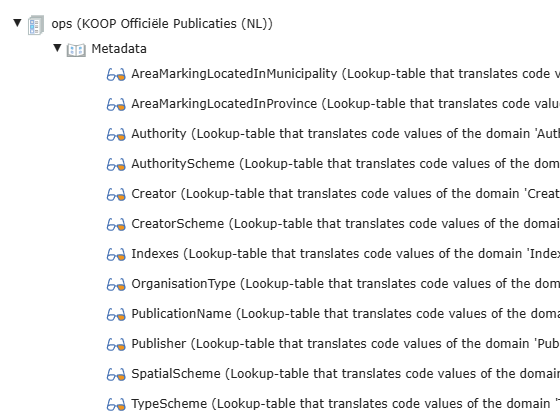Collapse the Metadata folder node
Viewport: 560px width, 418px height.
[x=57, y=48]
